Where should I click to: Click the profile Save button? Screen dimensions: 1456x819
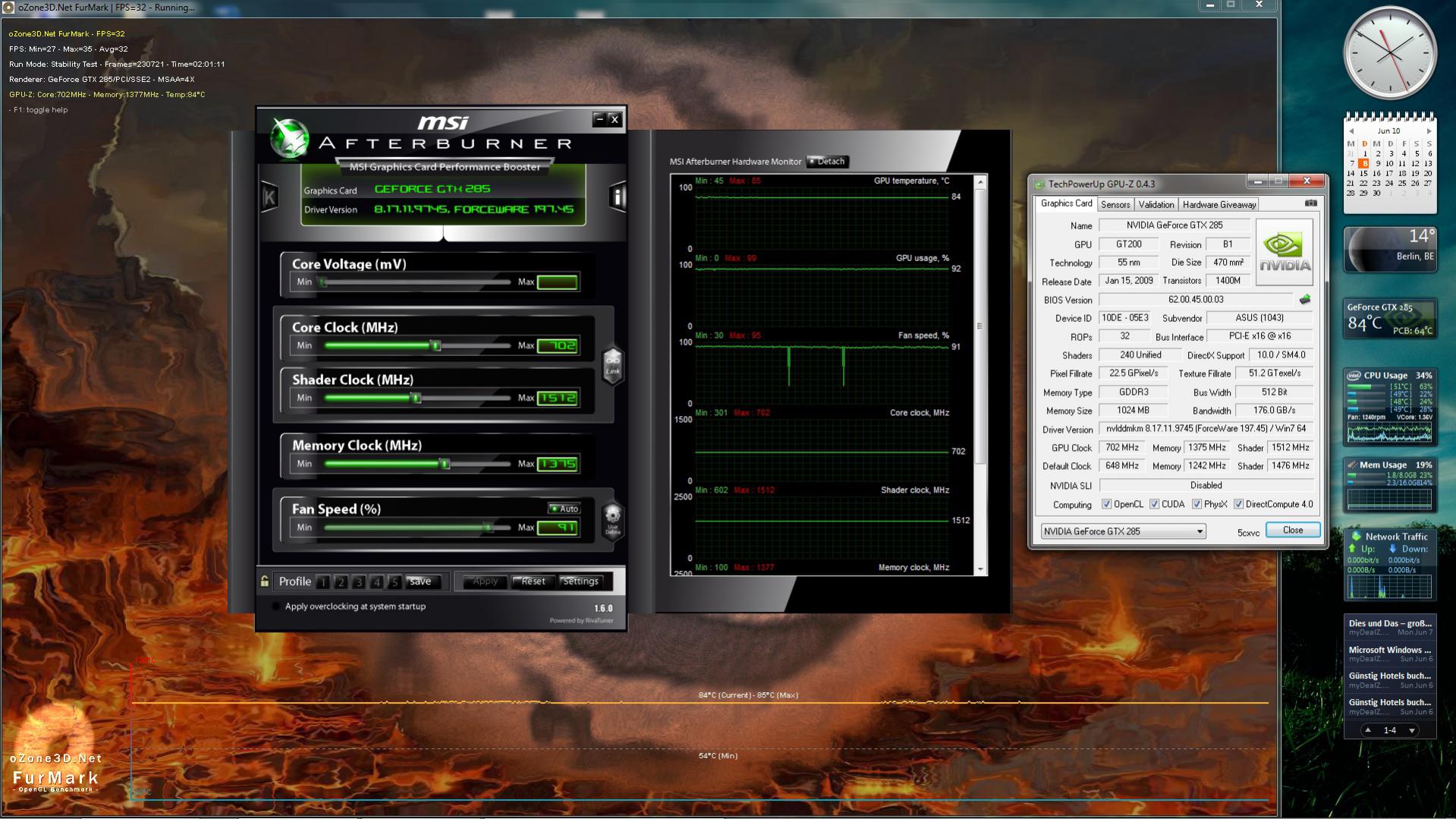[421, 581]
